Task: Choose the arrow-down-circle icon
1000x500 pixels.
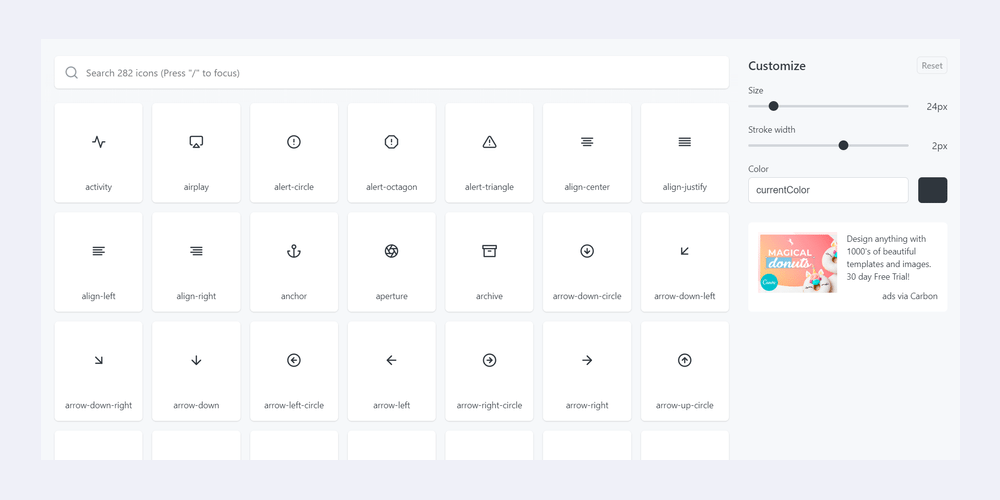Action: (x=587, y=261)
